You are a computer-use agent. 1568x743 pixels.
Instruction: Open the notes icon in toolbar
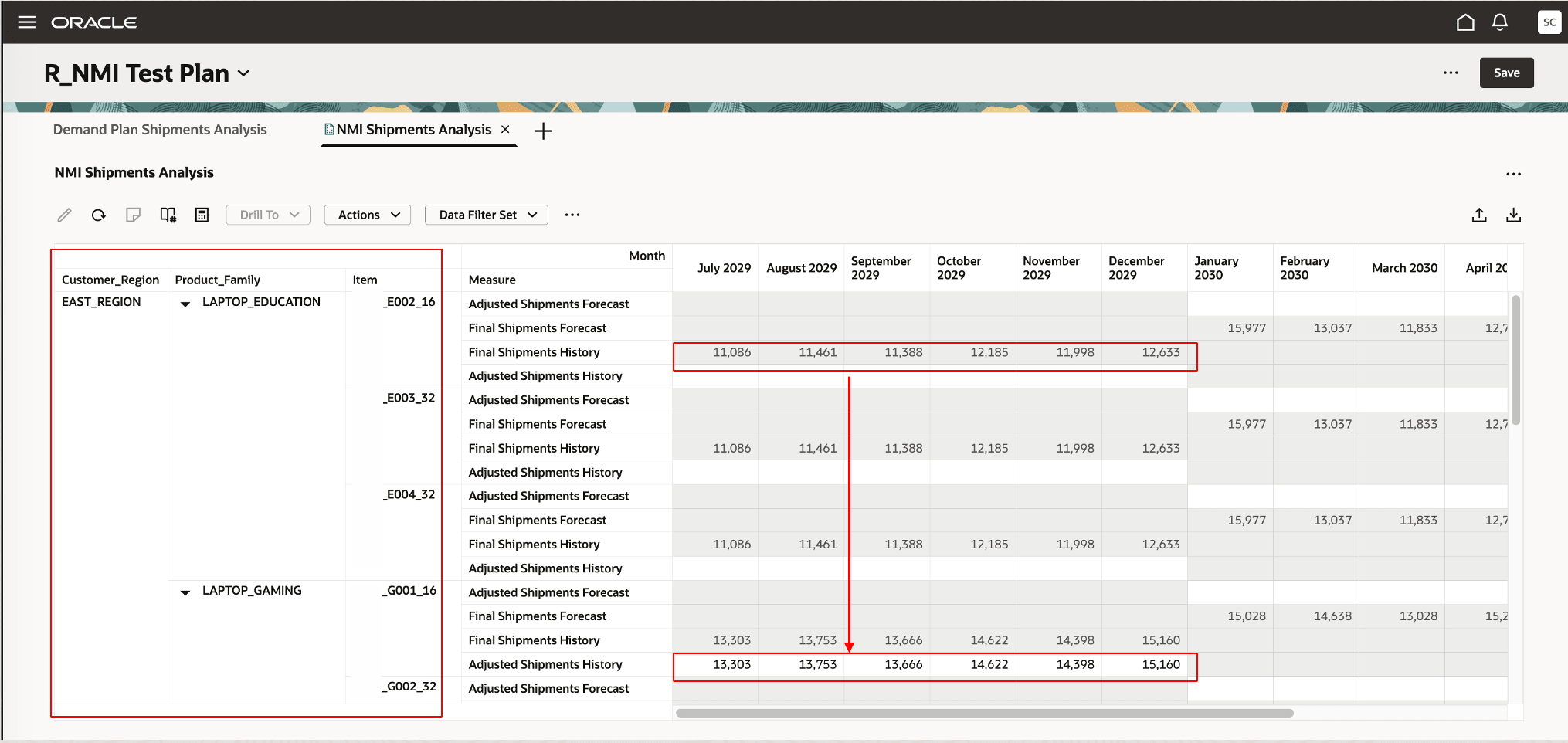tap(133, 215)
